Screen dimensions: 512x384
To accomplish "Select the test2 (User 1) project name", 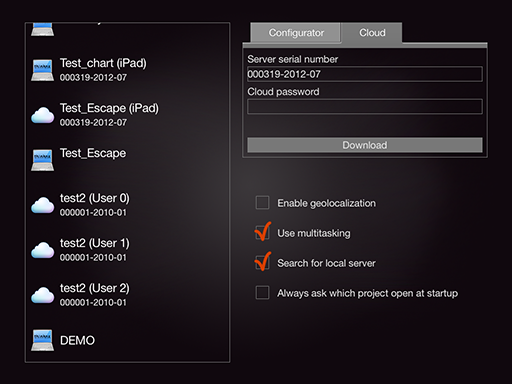I will (95, 243).
